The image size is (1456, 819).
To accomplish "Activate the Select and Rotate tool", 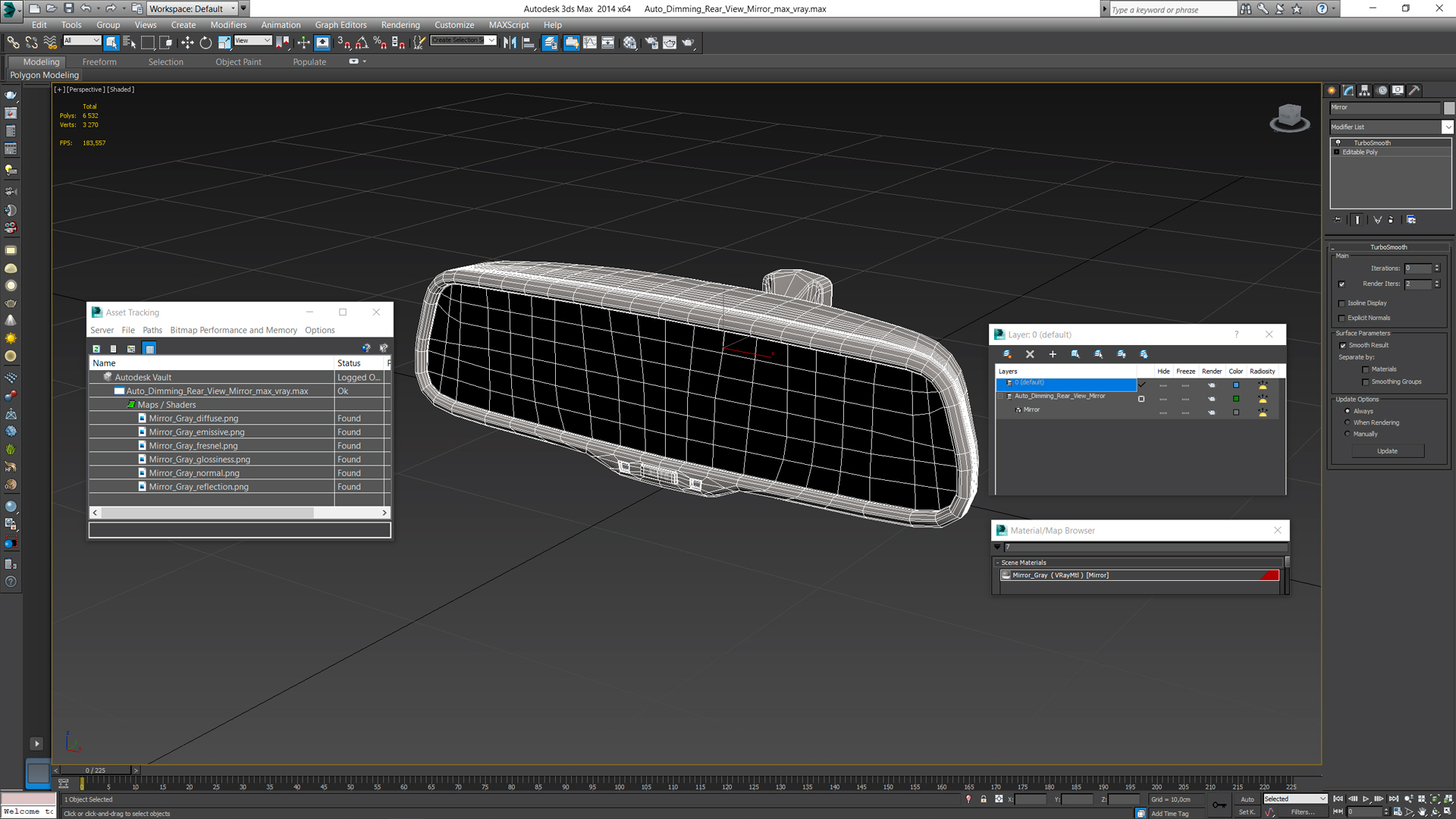I will pyautogui.click(x=206, y=43).
